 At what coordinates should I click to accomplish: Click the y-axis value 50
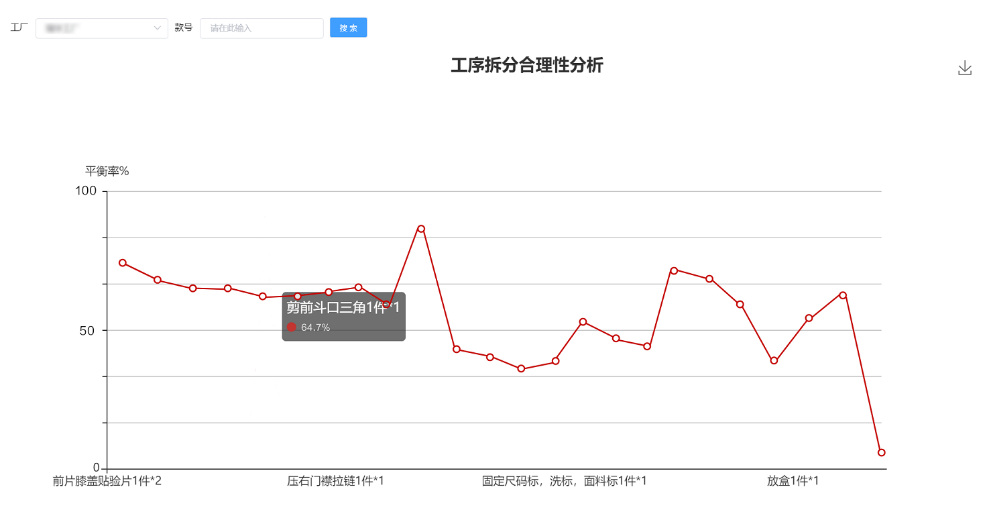pos(90,330)
